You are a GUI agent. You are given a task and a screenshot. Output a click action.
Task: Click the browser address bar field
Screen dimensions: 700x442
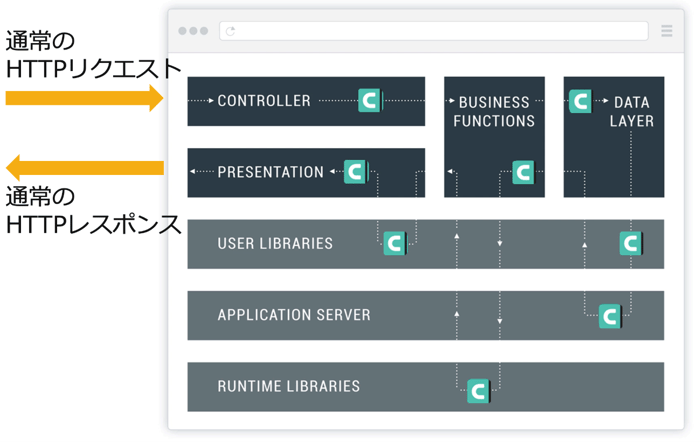(x=433, y=31)
